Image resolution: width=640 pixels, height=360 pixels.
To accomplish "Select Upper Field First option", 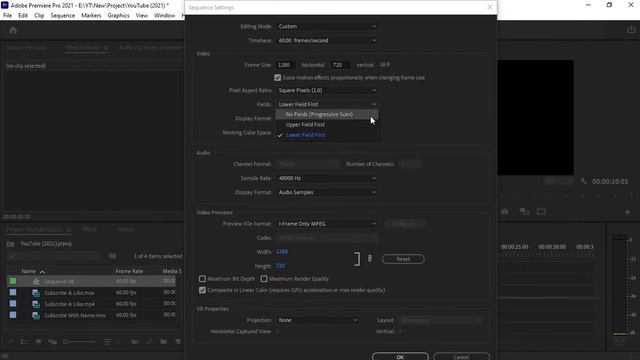I will click(327, 124).
